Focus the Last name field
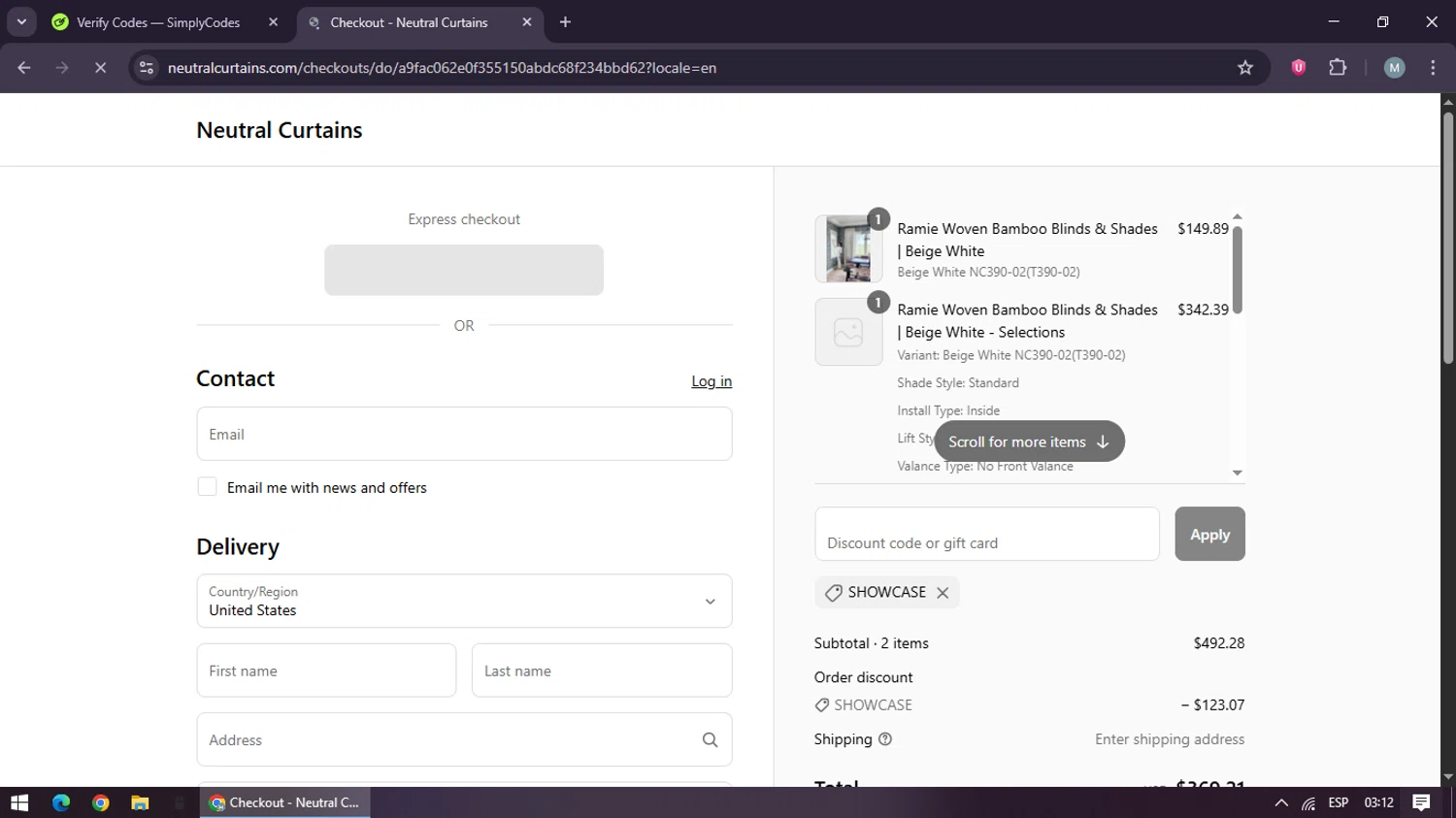Screen dimensions: 1456x818 602,671
